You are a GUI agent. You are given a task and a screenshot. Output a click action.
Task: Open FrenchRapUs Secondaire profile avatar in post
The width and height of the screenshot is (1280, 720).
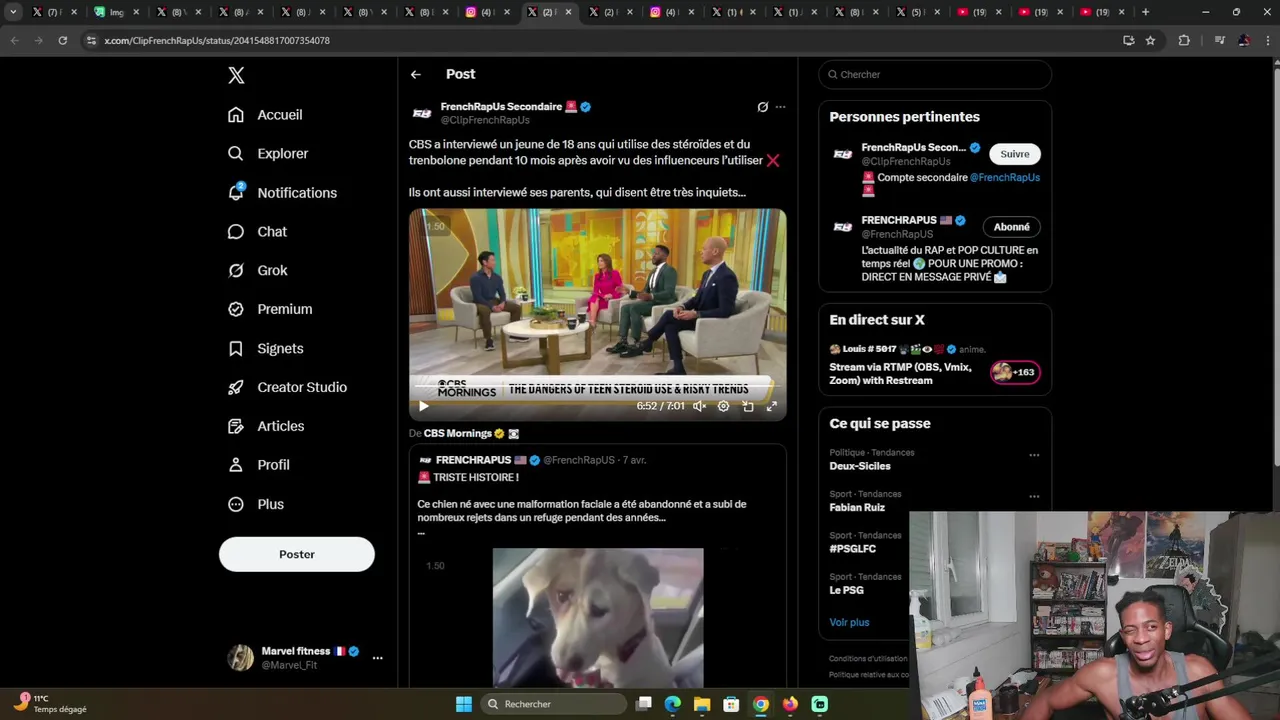[x=422, y=114]
